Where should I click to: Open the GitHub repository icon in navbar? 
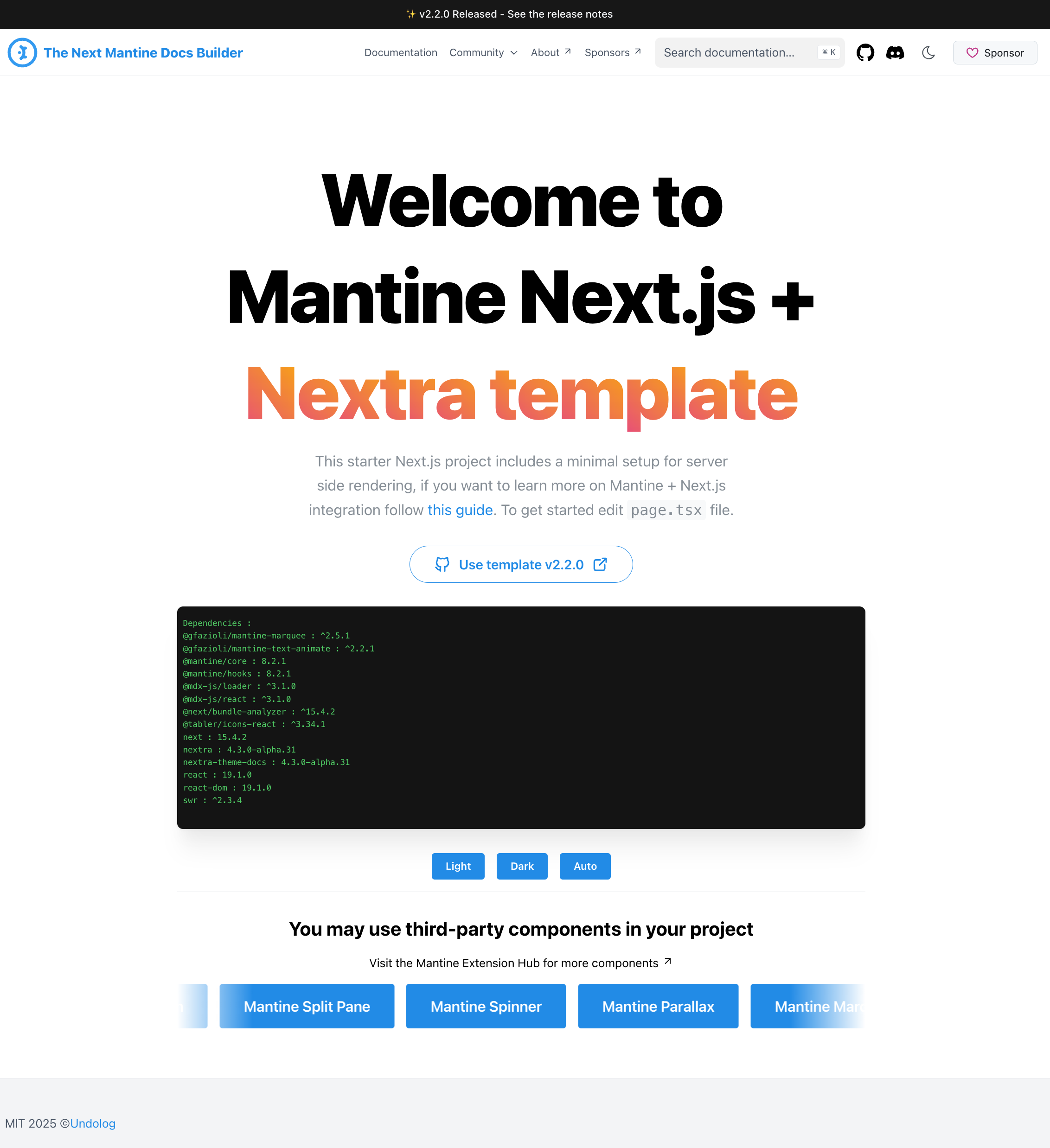click(x=865, y=52)
